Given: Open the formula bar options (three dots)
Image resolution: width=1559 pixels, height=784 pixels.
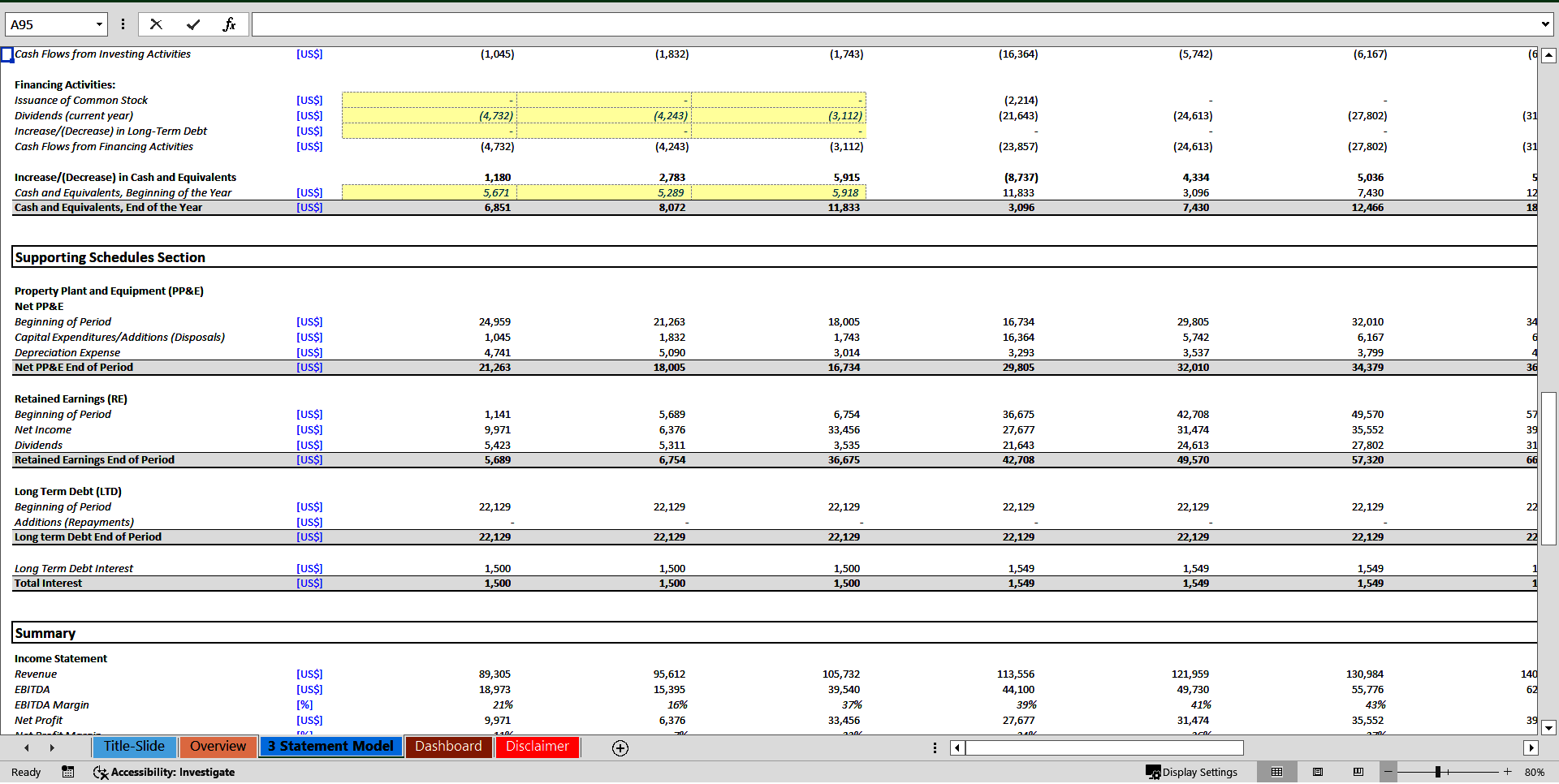Looking at the screenshot, I should 123,24.
